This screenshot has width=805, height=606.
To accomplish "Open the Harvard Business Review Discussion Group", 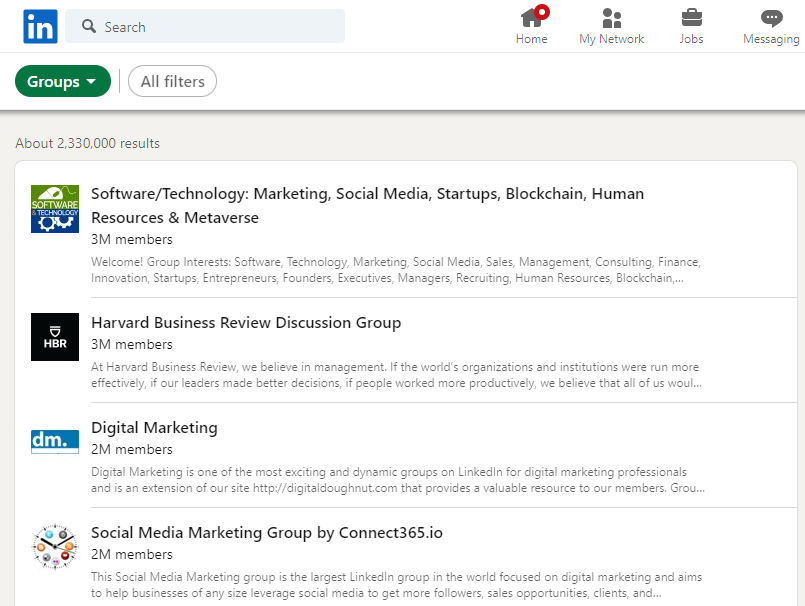I will pos(246,323).
